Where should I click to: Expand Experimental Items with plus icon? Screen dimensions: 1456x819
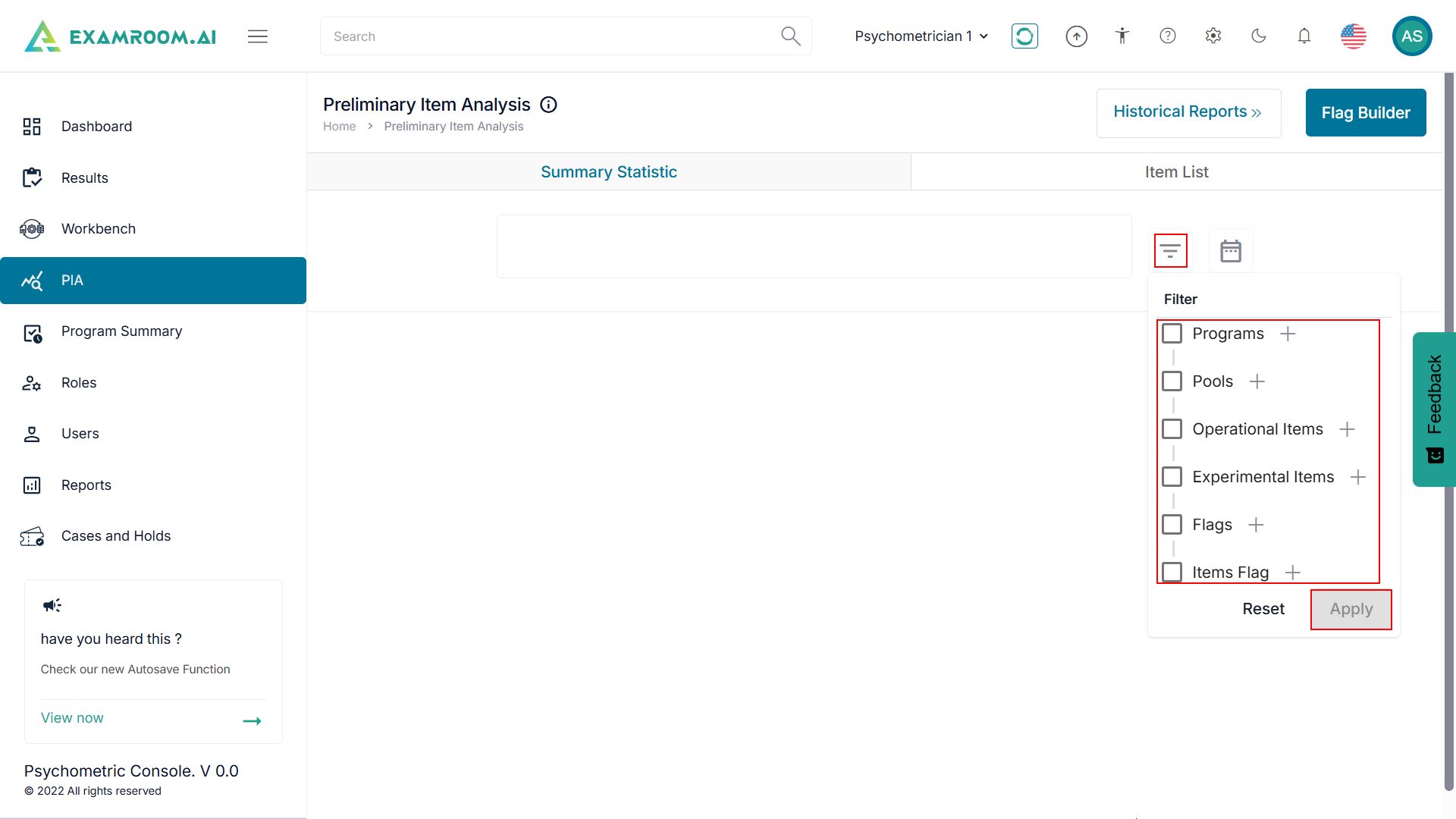click(x=1358, y=477)
